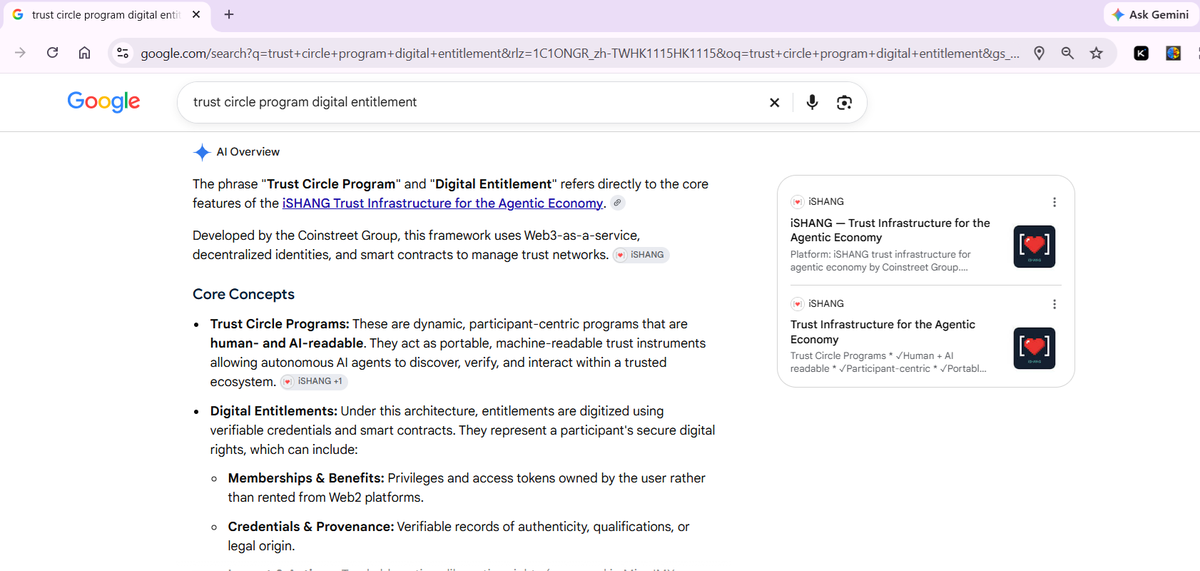The width and height of the screenshot is (1200, 571).
Task: Open the iSHANG +1 source chip
Action: (314, 381)
